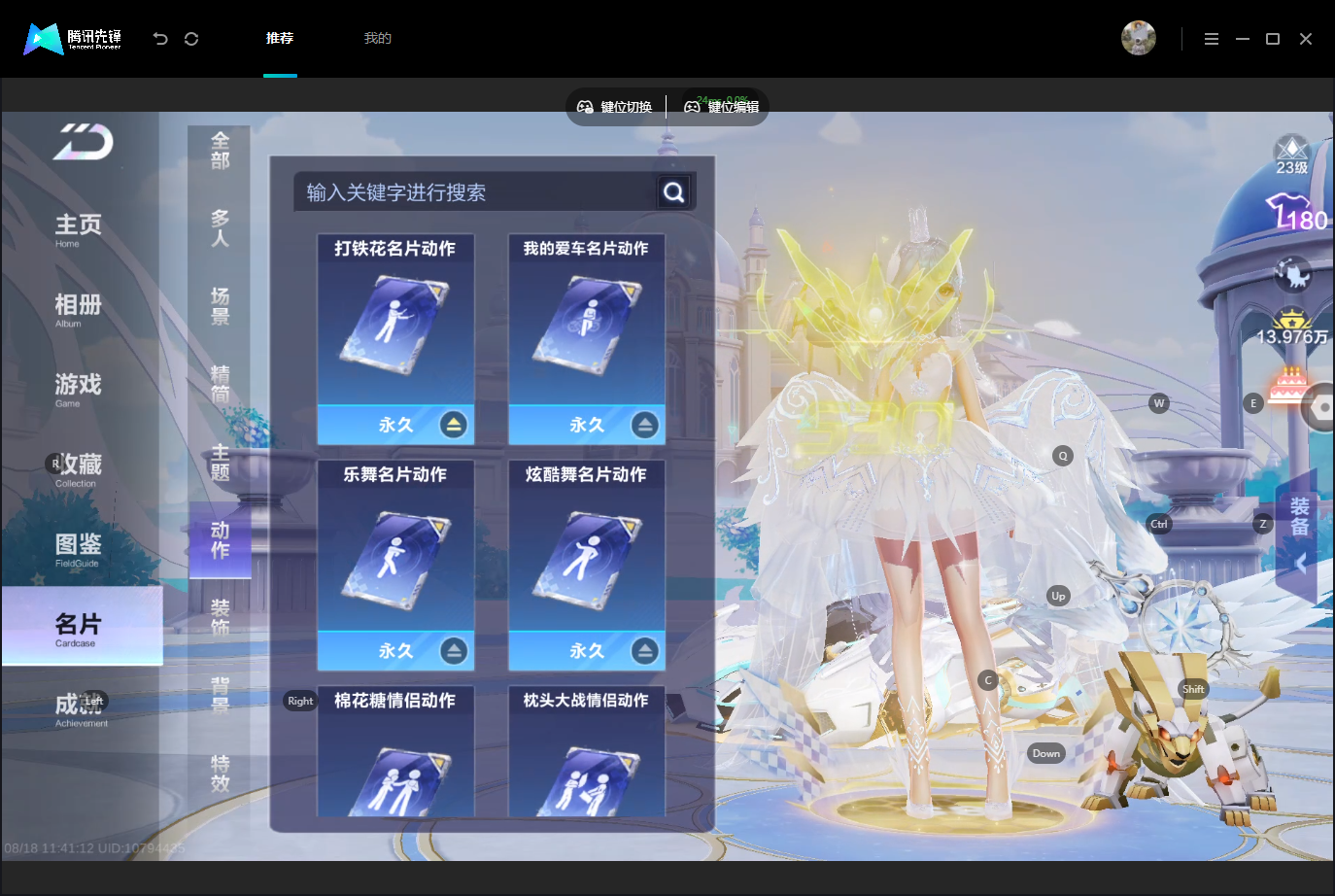
Task: Open 相册 Album section
Action: pyautogui.click(x=78, y=309)
